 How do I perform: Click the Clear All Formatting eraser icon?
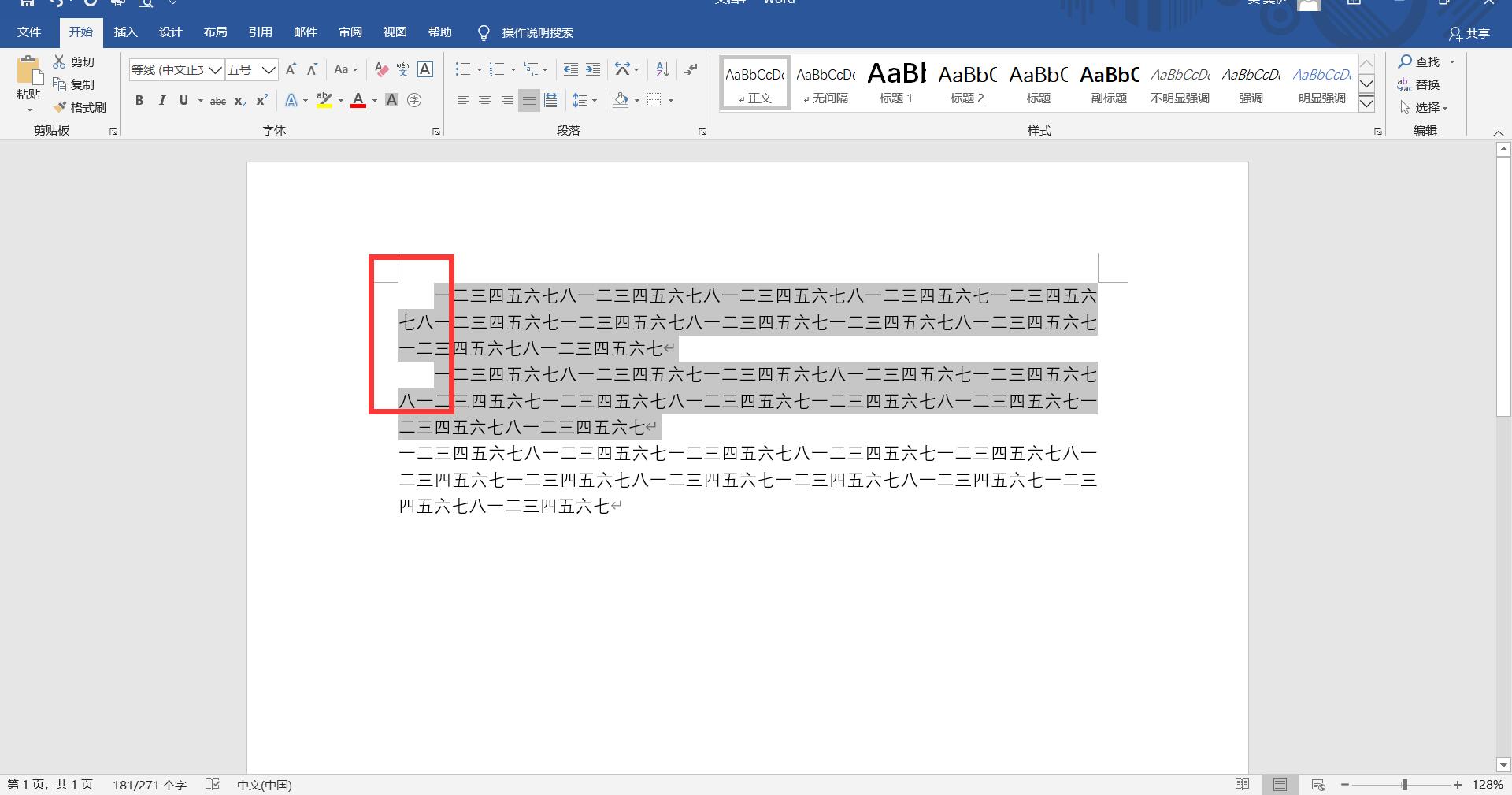point(381,69)
